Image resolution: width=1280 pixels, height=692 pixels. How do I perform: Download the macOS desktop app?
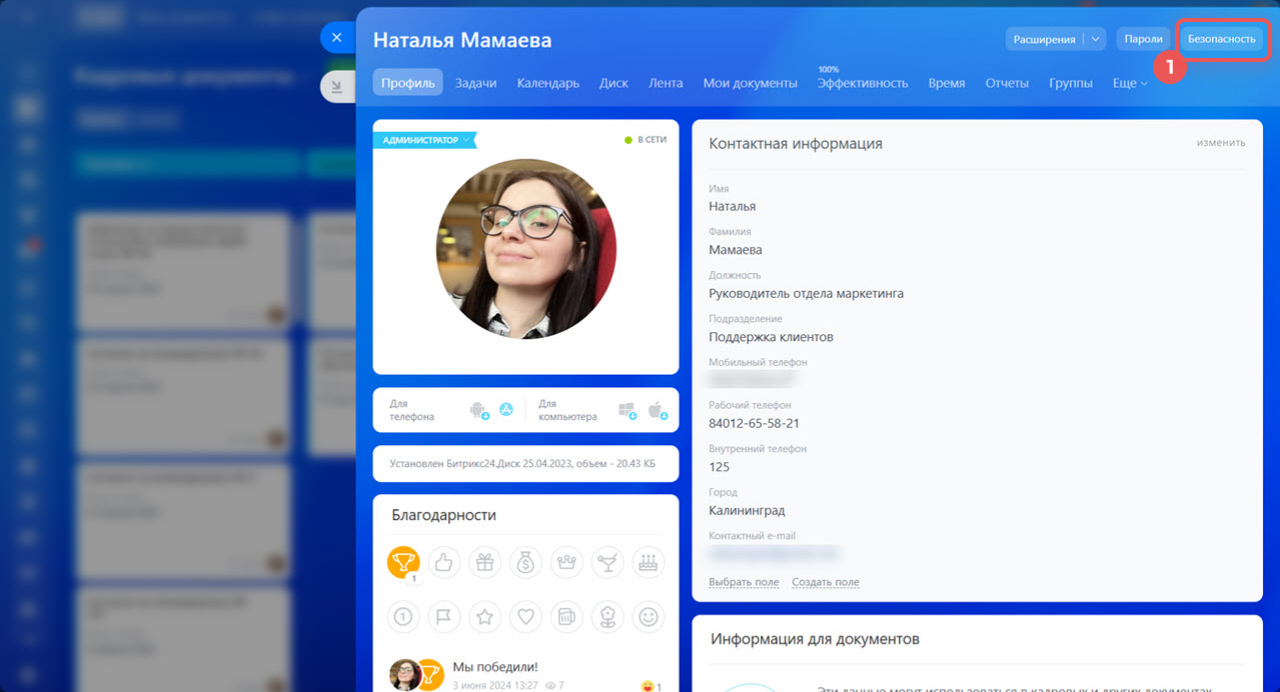coord(658,410)
